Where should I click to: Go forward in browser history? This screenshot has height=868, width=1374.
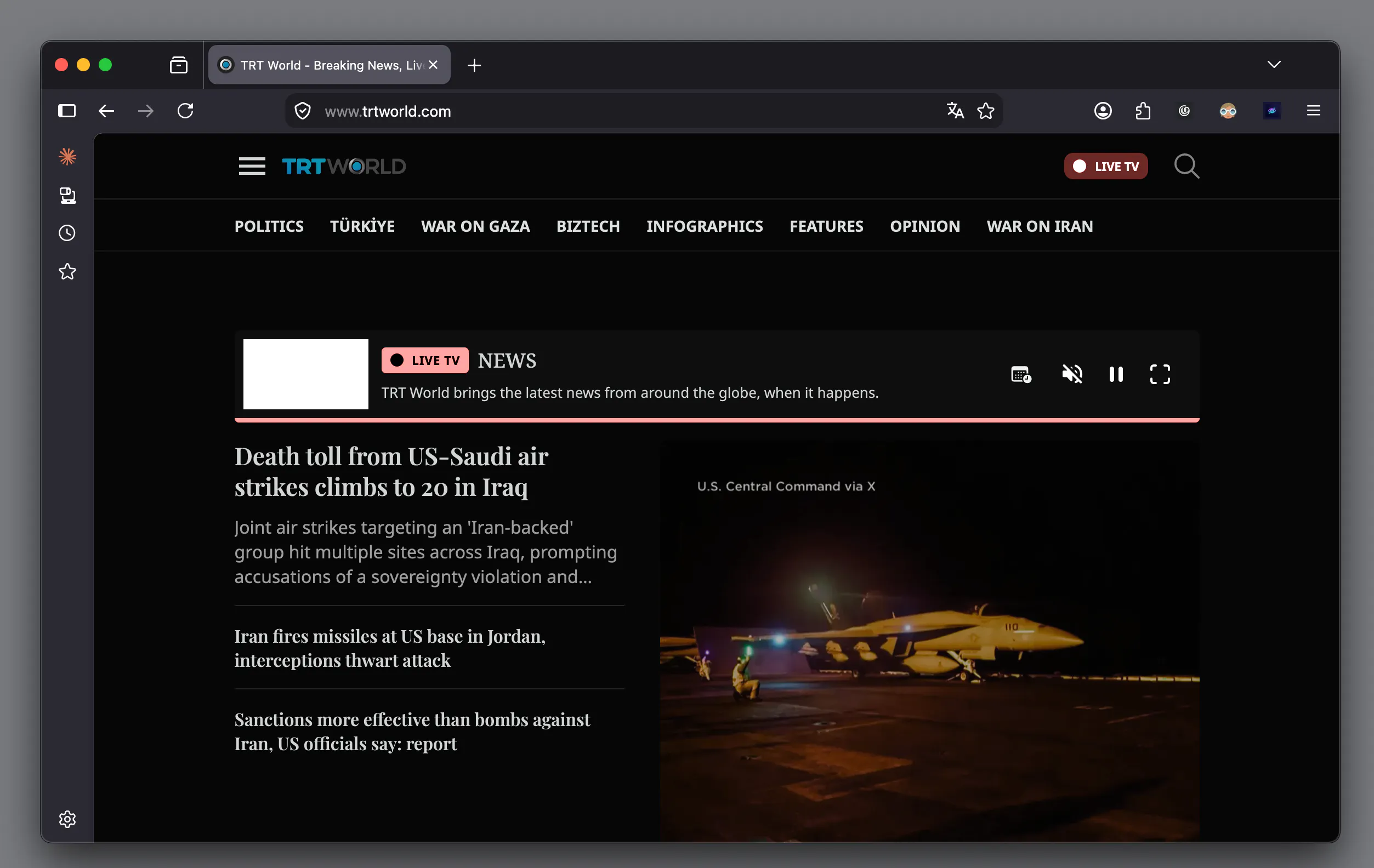point(146,111)
